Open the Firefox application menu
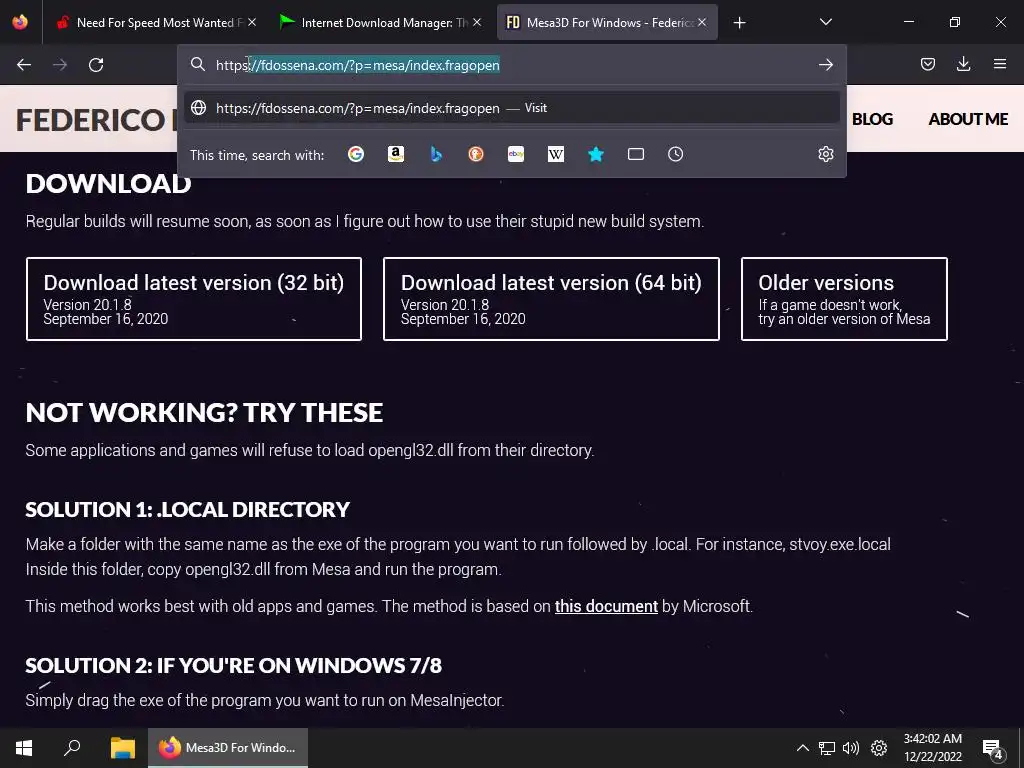 tap(999, 64)
